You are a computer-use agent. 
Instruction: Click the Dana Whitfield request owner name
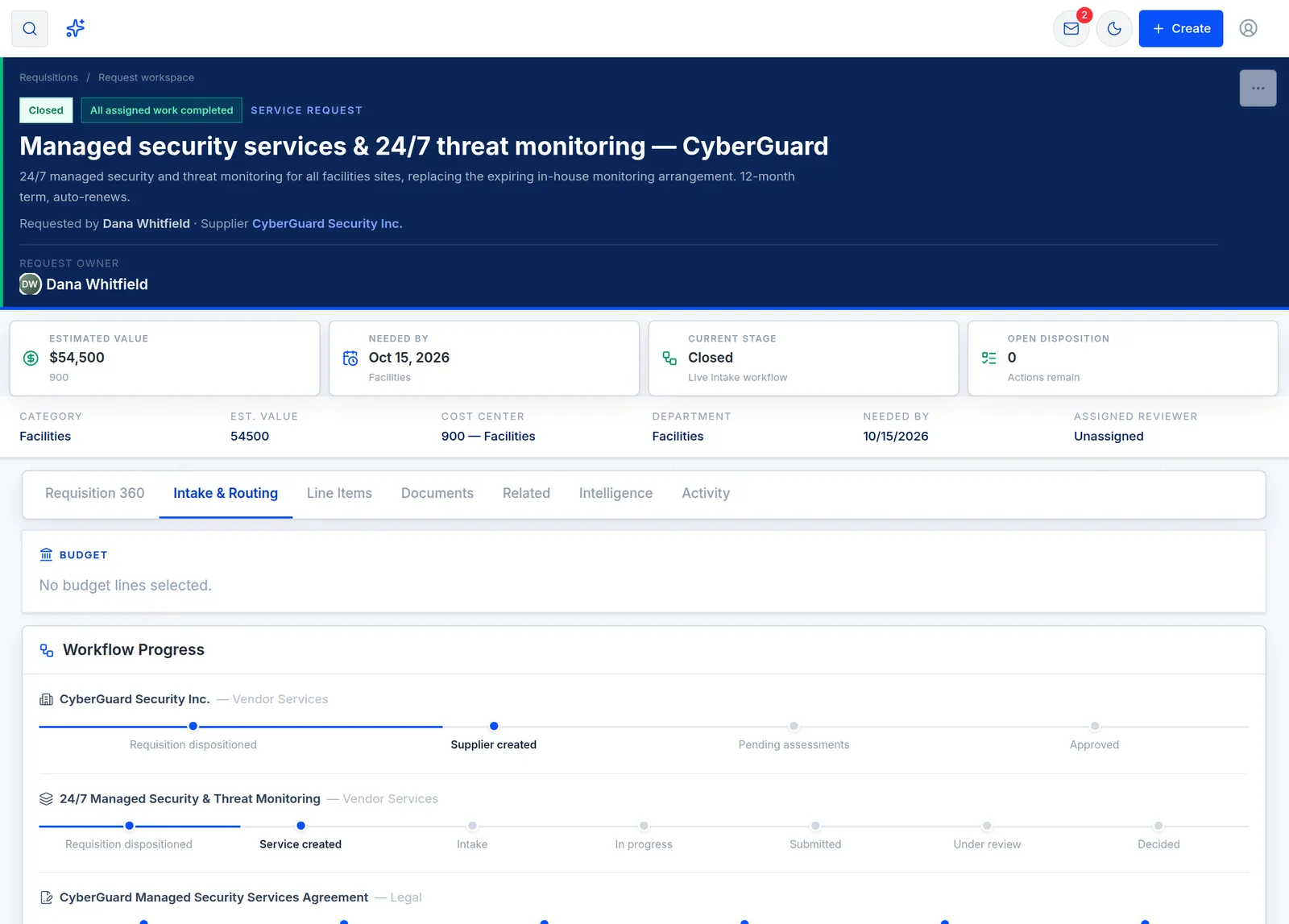[97, 284]
